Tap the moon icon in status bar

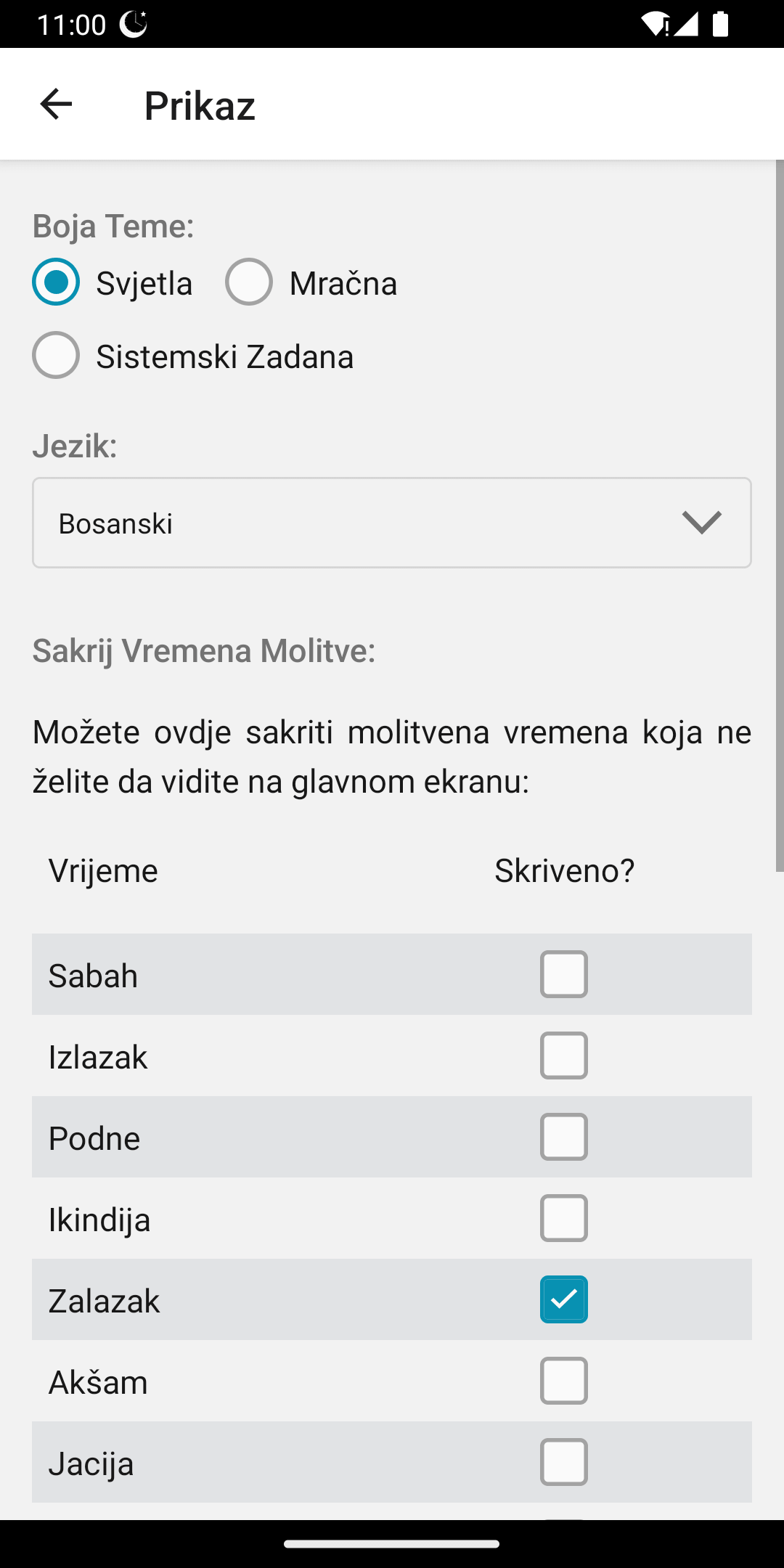point(134,24)
